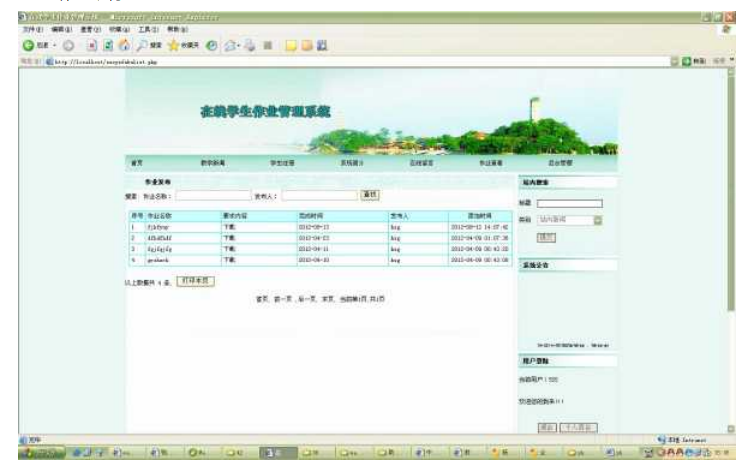This screenshot has height=471, width=753.
Task: Click the 作业名称 search input field
Action: point(213,195)
